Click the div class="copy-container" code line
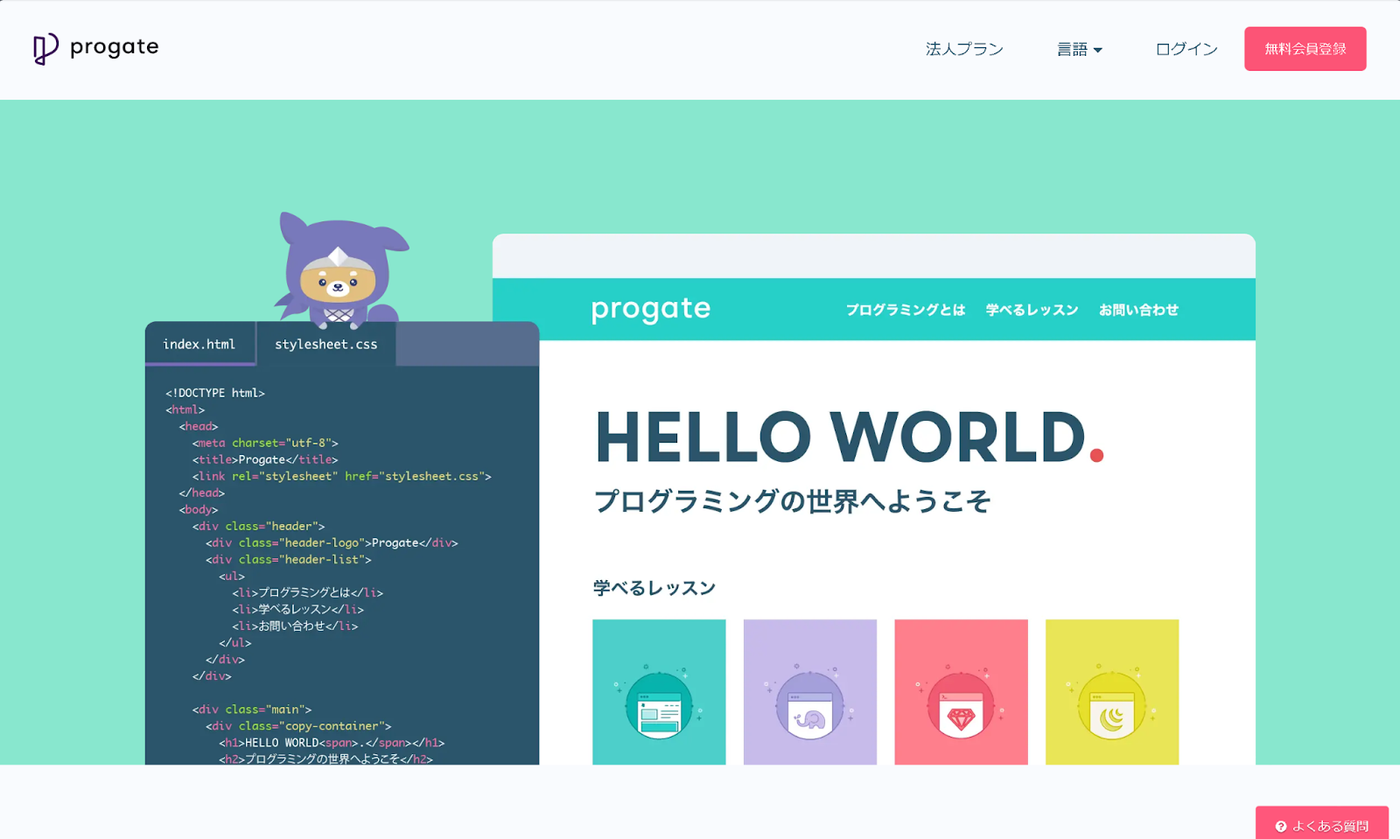This screenshot has width=1400, height=839. point(298,726)
